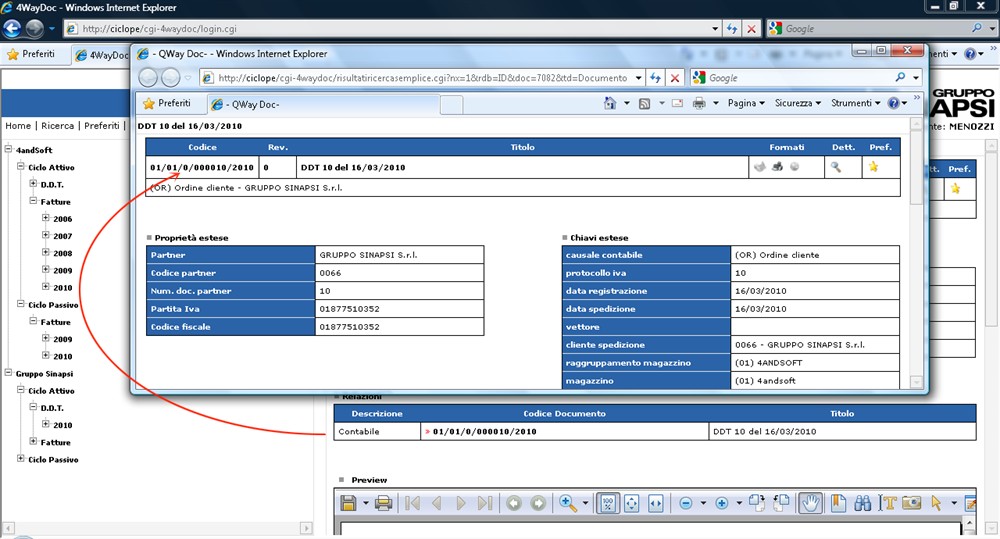The width and height of the screenshot is (1000, 539).
Task: Go to previous page in preview
Action: tap(437, 503)
